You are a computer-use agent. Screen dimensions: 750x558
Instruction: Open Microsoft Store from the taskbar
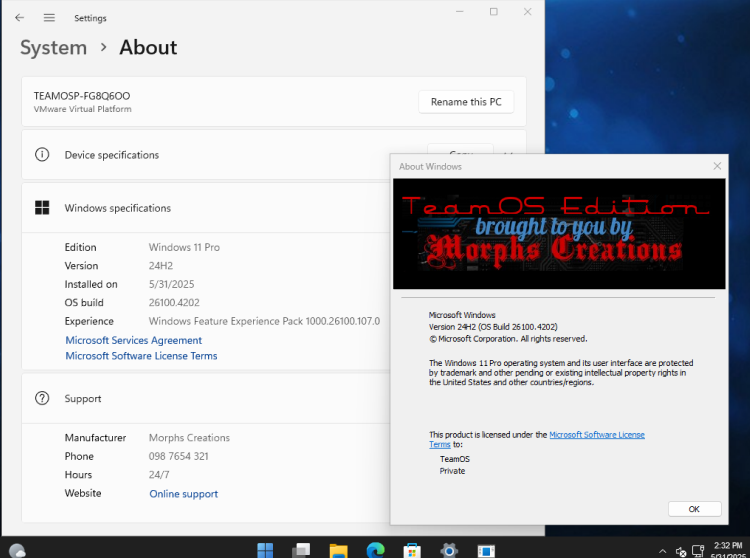(x=412, y=550)
